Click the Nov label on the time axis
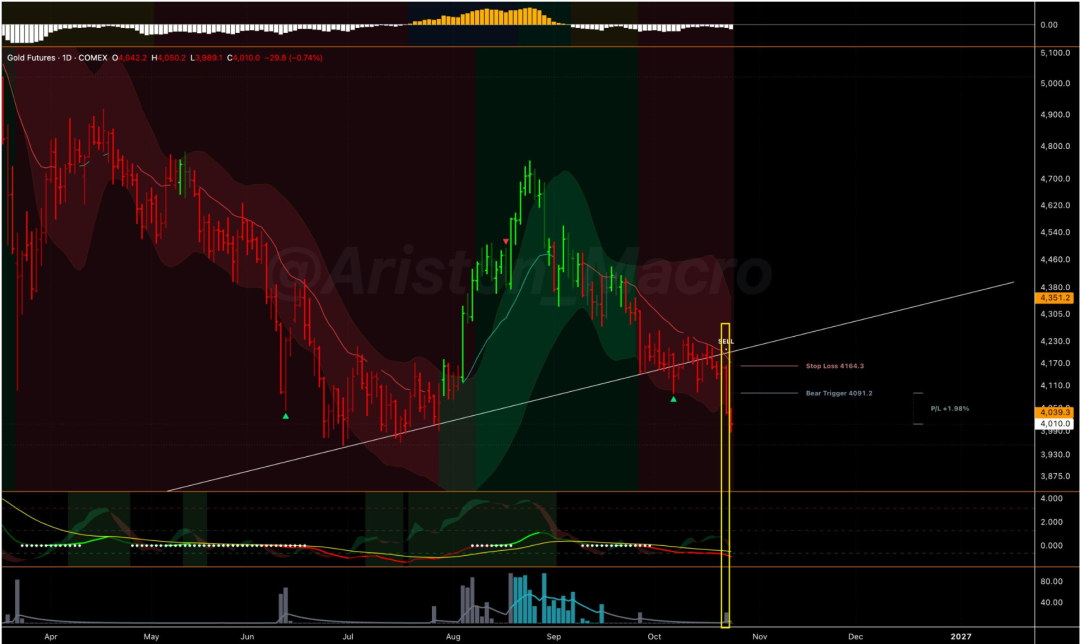This screenshot has width=1080, height=644. (760, 636)
